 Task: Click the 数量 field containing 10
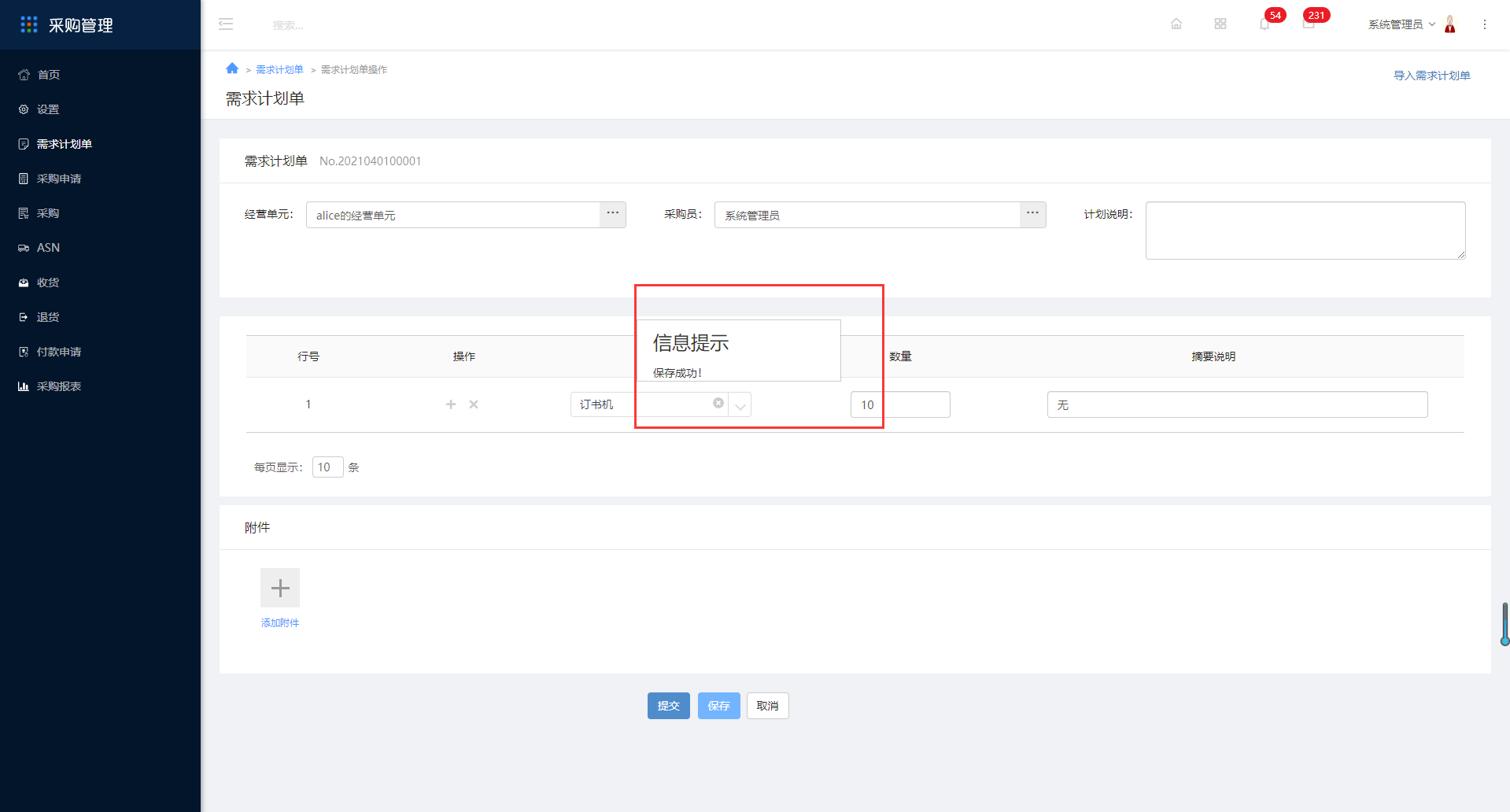pyautogui.click(x=900, y=404)
